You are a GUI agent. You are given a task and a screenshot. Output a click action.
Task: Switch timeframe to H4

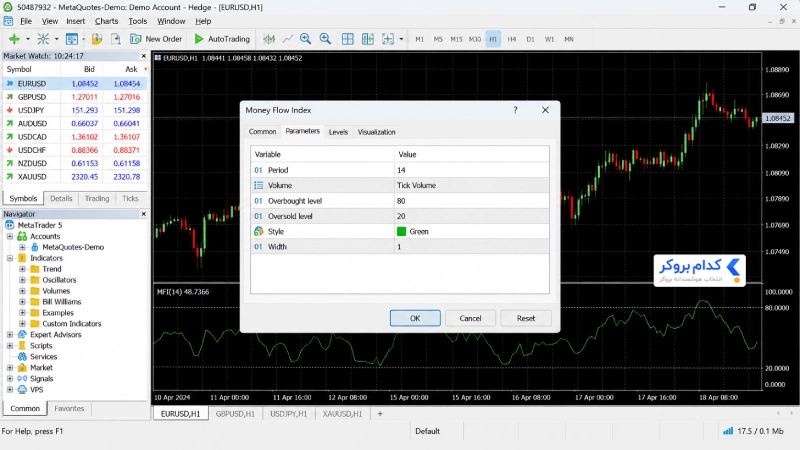click(x=512, y=39)
